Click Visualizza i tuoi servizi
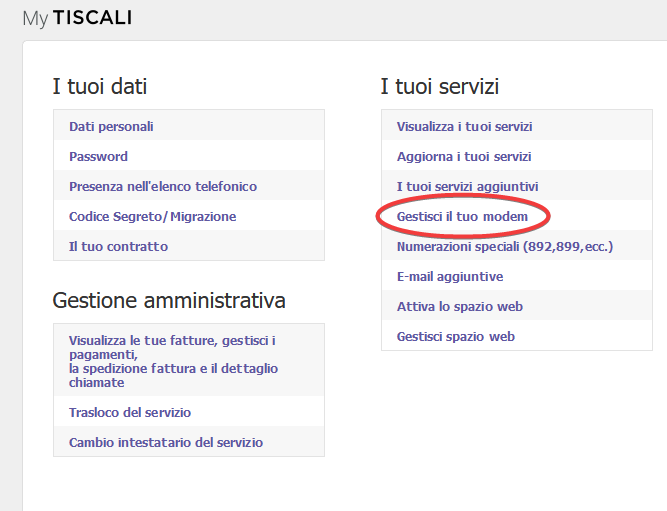Screen dimensions: 667x511 point(465,126)
